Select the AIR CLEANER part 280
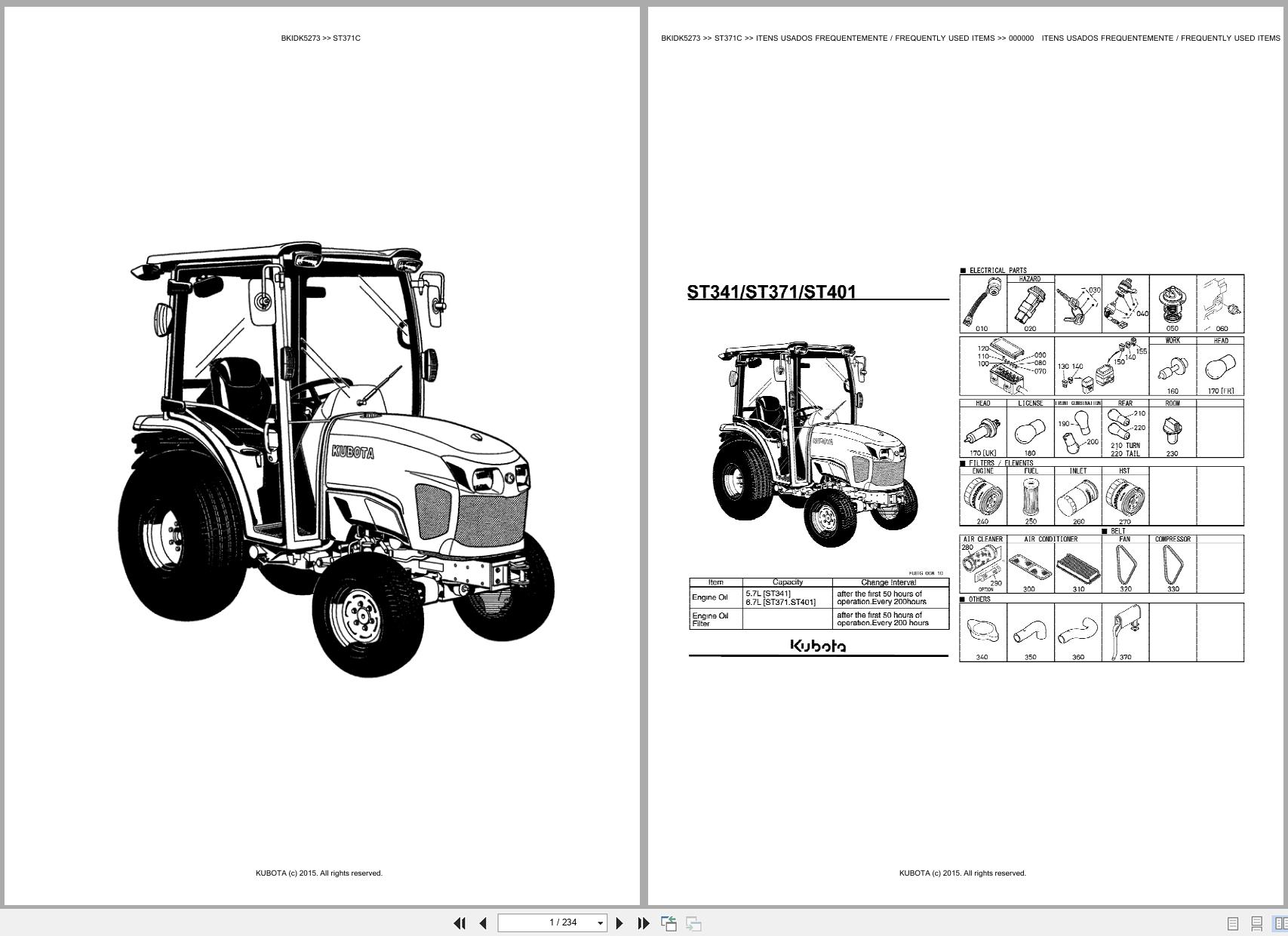 tap(983, 564)
